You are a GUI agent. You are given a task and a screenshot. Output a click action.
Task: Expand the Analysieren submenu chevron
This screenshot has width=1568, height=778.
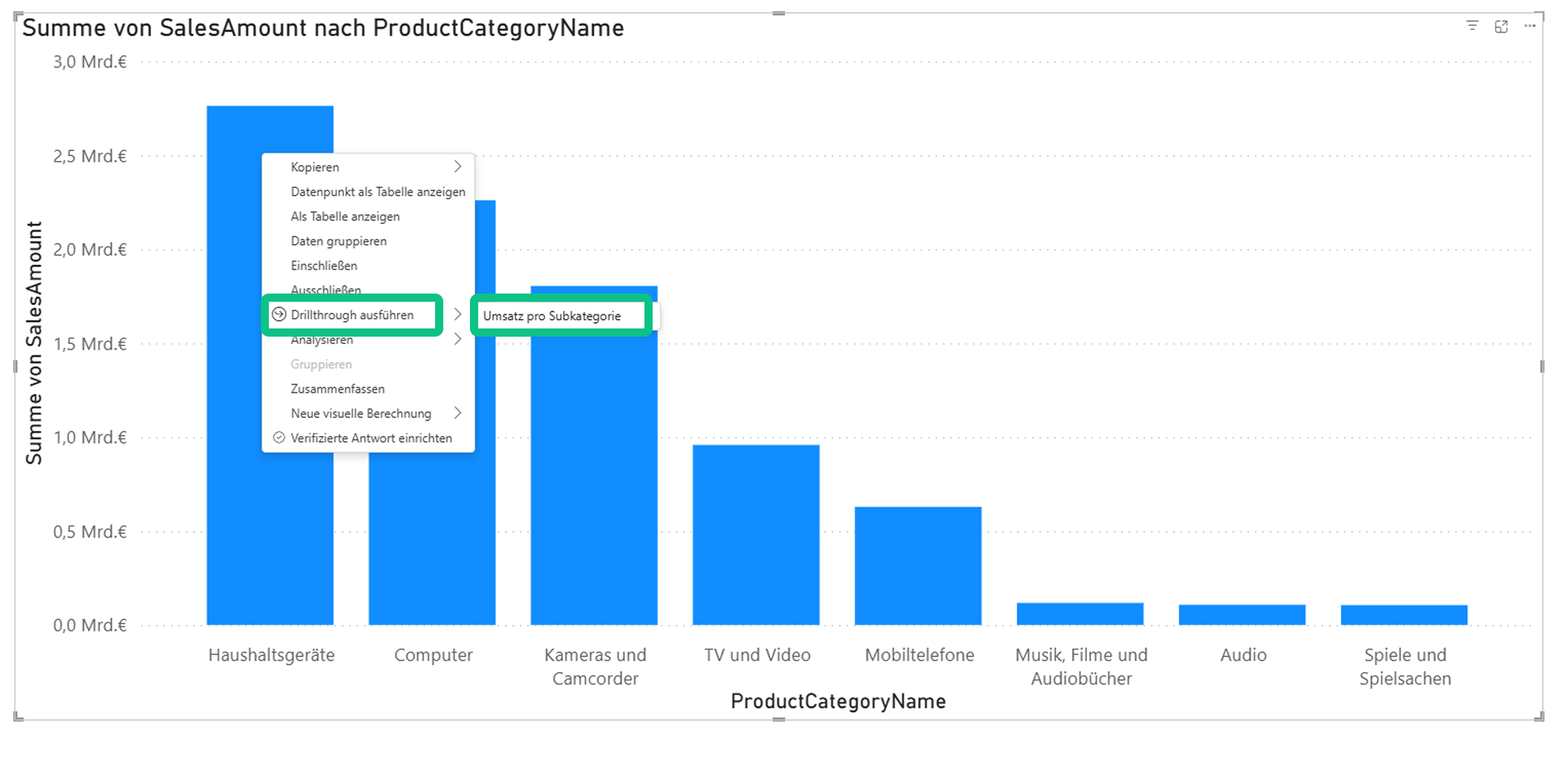tap(458, 339)
